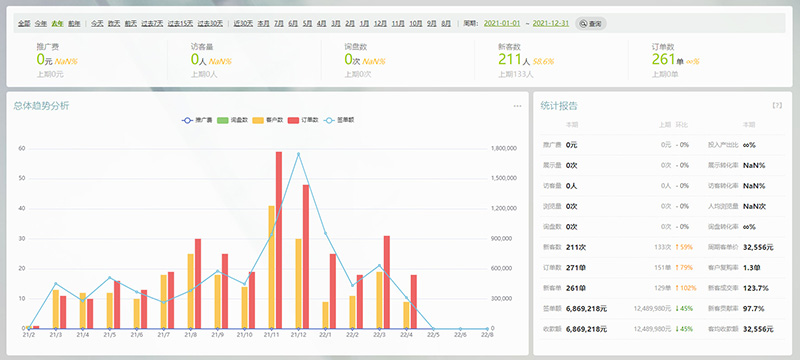Click the 总体趋势分析 panel title
Image resolution: width=800 pixels, height=360 pixels.
(41, 106)
